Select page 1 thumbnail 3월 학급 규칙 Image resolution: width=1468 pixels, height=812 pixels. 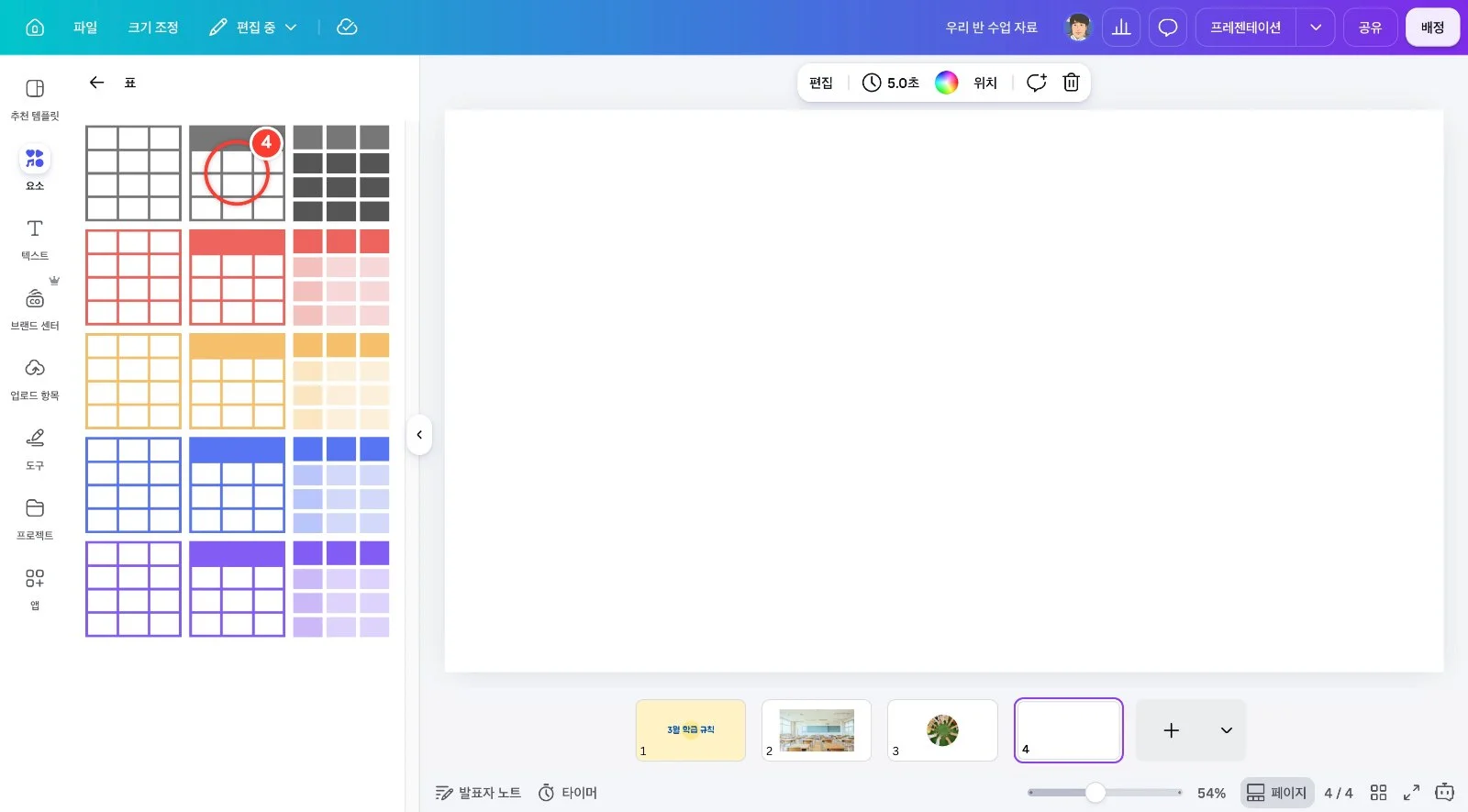[x=691, y=730]
